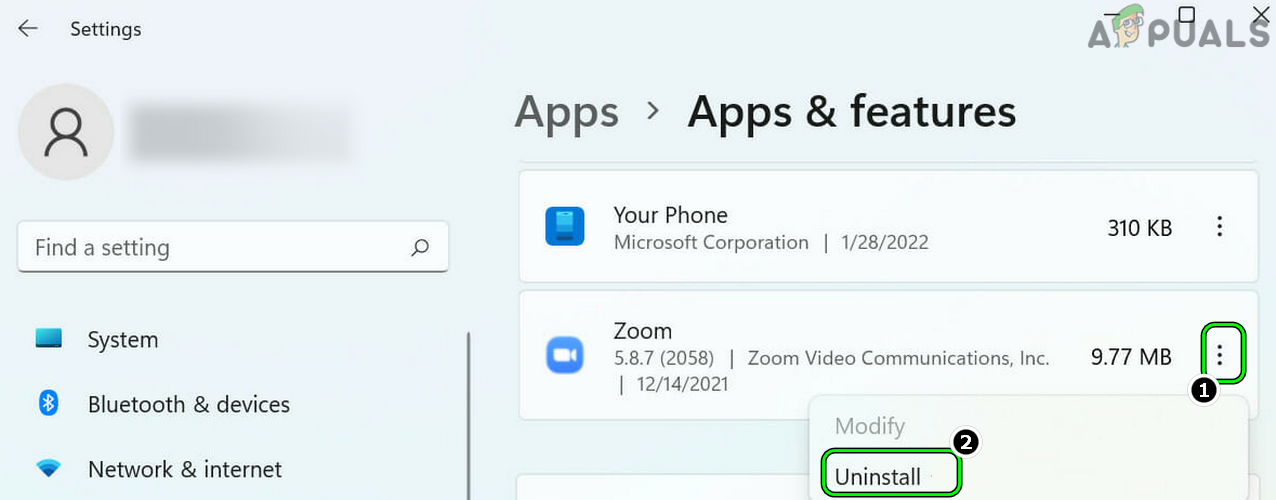
Task: Click the System monitor icon
Action: [x=49, y=339]
